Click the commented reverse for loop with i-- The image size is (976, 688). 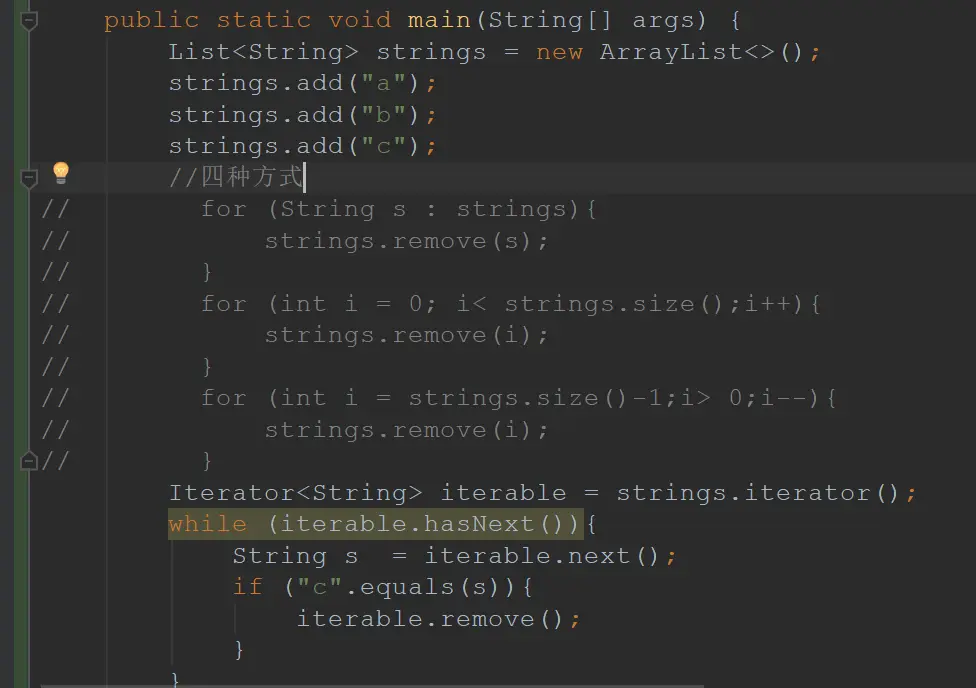tap(518, 398)
